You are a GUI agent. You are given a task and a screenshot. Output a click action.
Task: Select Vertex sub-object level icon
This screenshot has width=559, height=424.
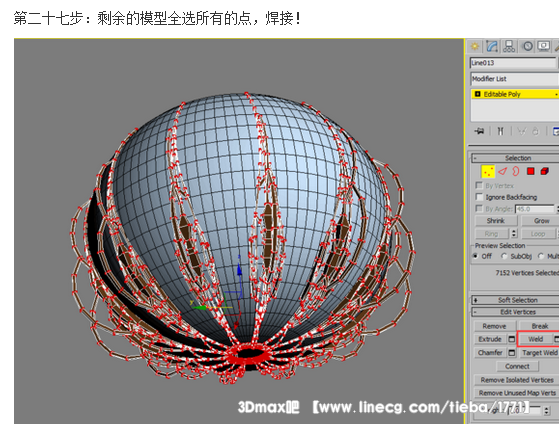point(488,171)
